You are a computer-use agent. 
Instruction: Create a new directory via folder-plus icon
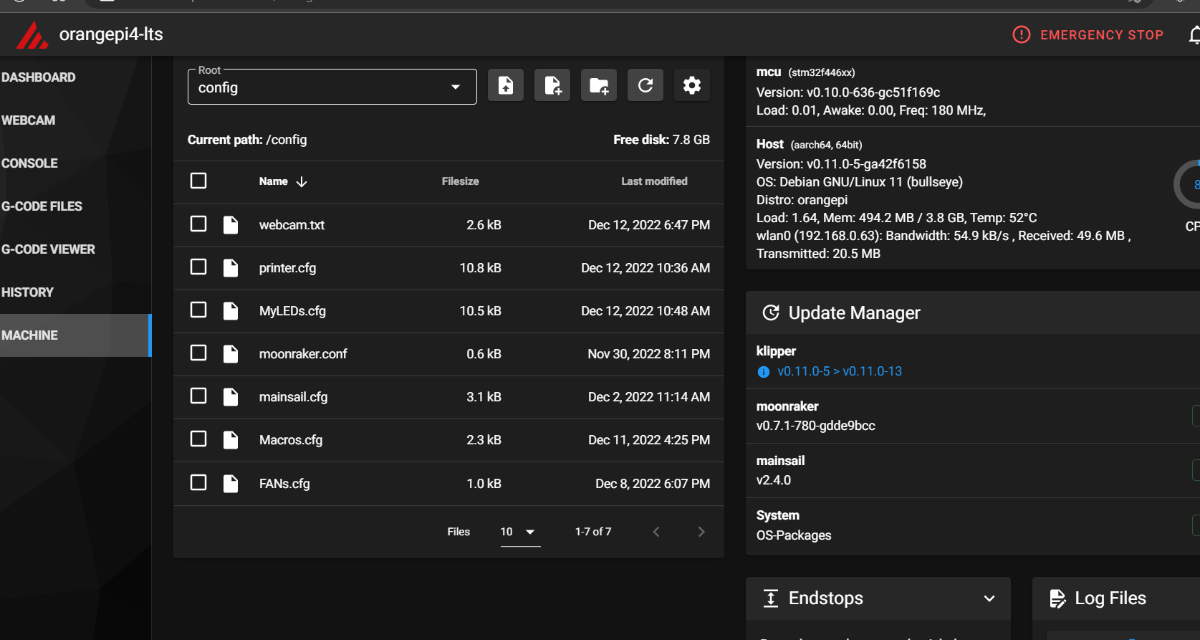pyautogui.click(x=599, y=86)
